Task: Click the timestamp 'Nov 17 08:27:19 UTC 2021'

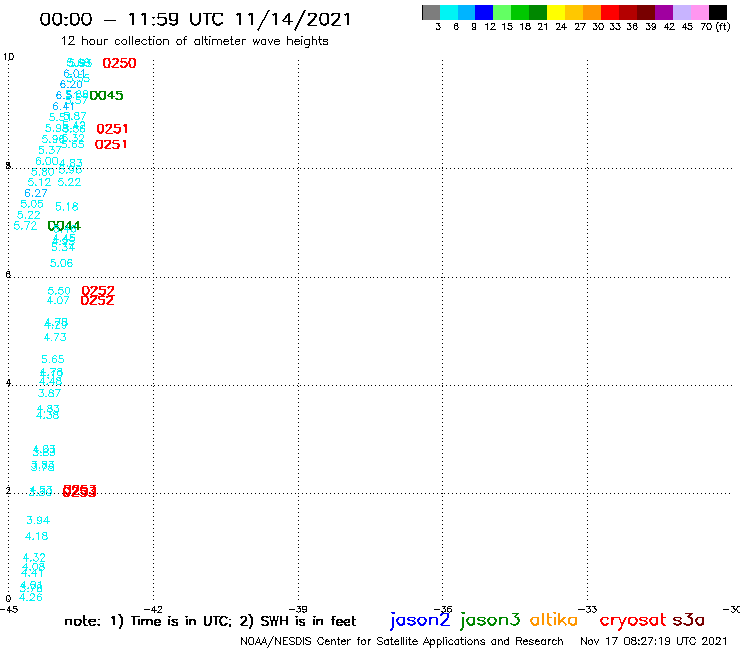Action: (654, 641)
